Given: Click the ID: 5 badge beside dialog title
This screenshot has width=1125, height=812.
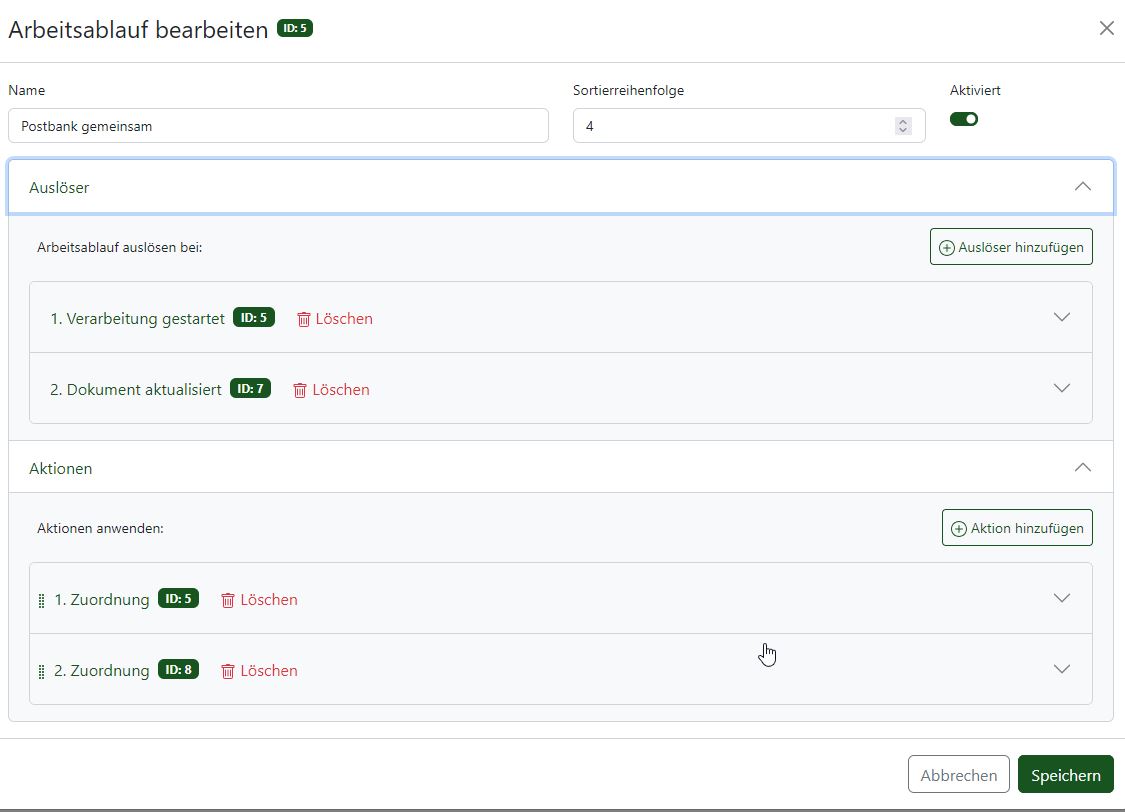Looking at the screenshot, I should tap(295, 29).
